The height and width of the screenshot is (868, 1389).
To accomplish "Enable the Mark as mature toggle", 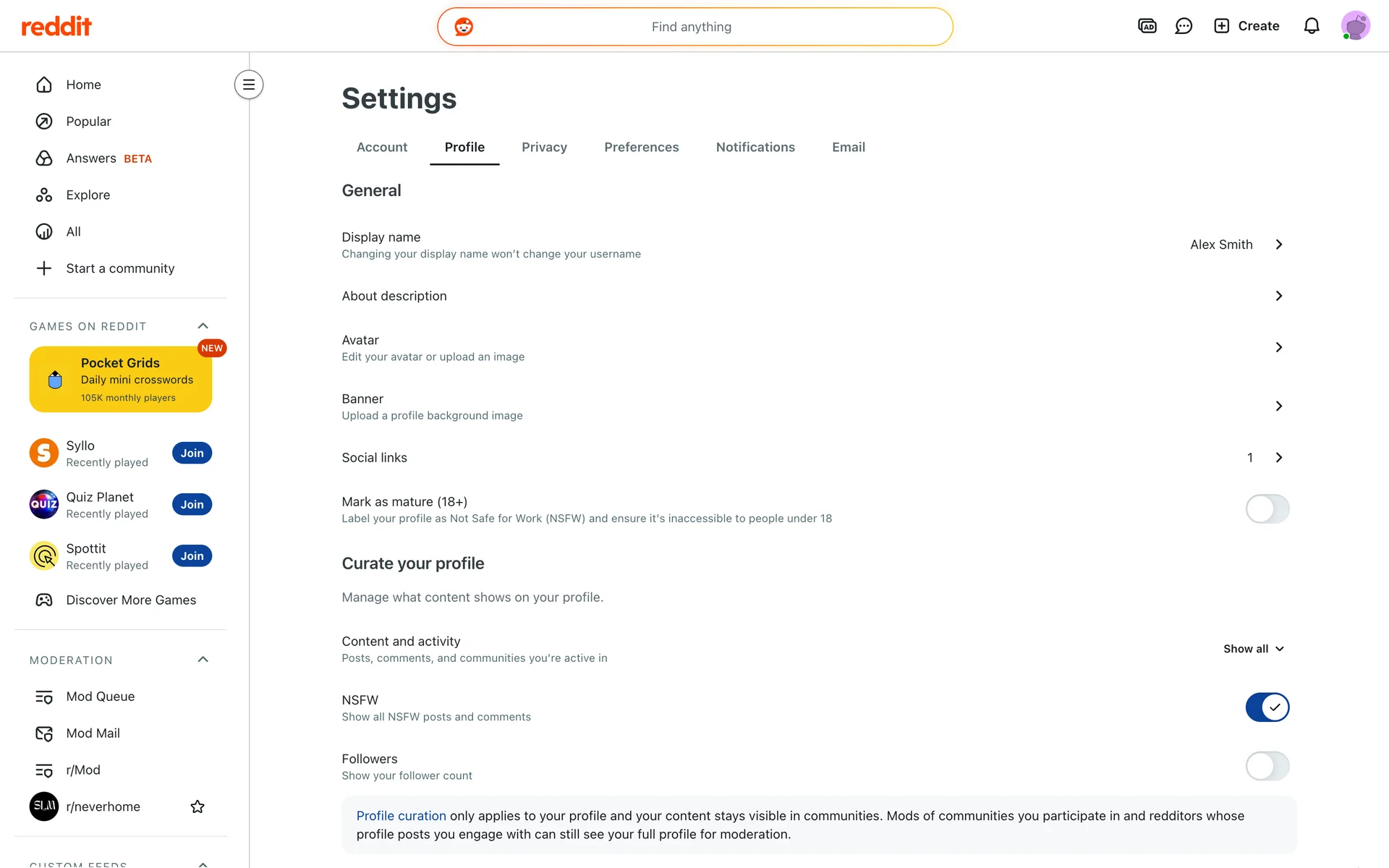I will pyautogui.click(x=1267, y=509).
